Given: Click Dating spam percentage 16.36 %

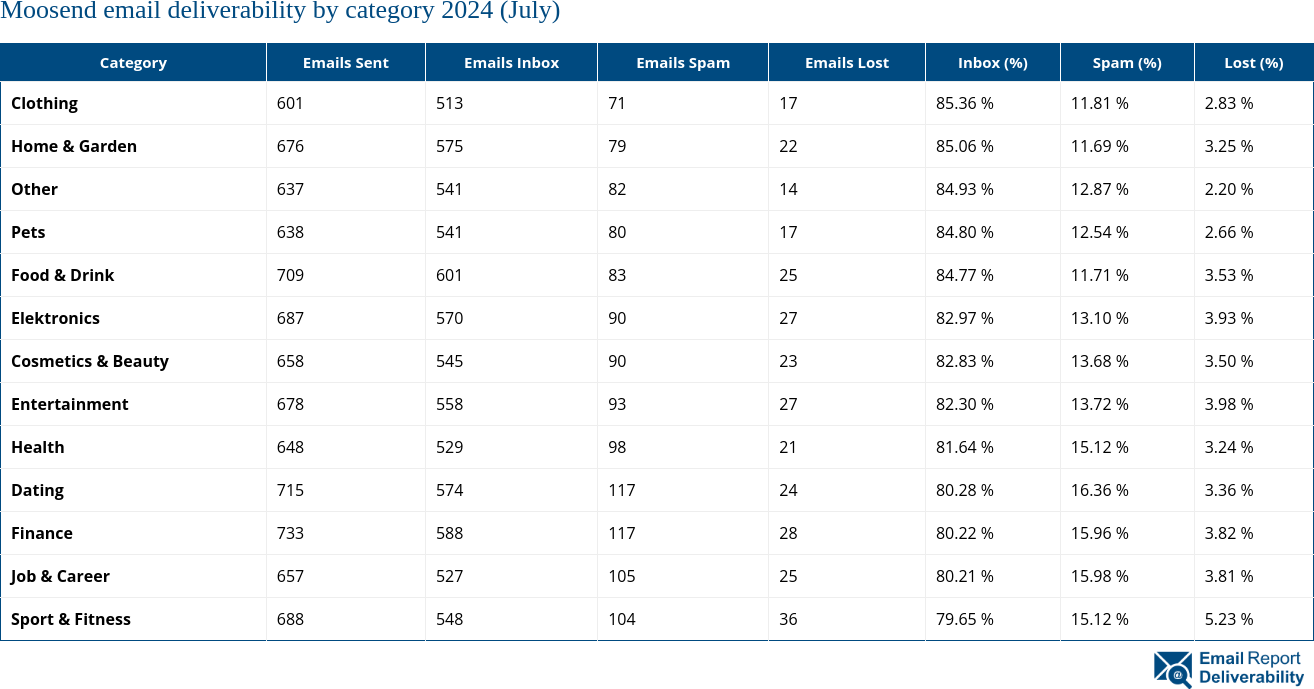Looking at the screenshot, I should pos(1100,490).
